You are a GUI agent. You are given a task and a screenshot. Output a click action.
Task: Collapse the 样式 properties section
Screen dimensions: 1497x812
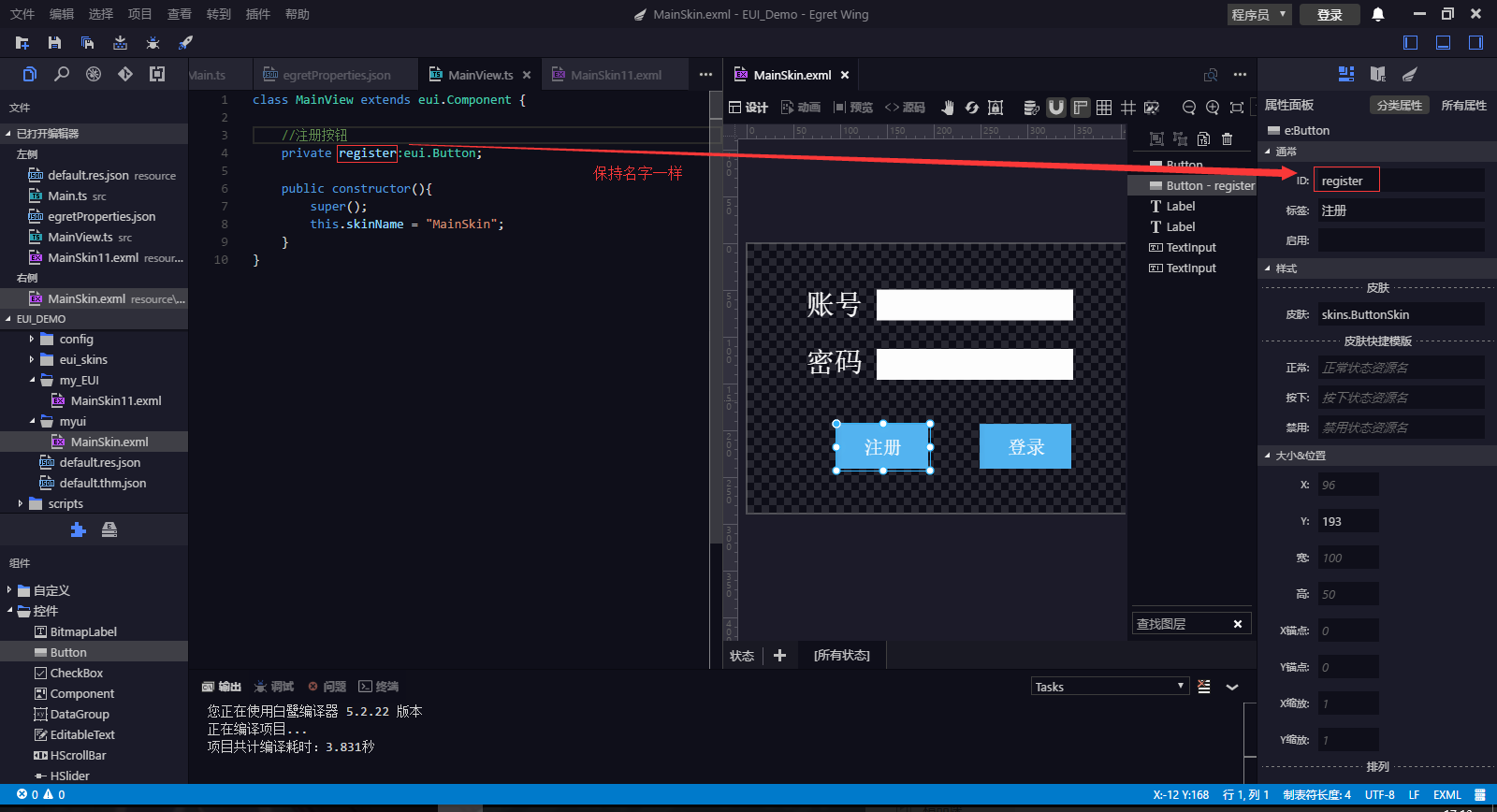point(1268,268)
